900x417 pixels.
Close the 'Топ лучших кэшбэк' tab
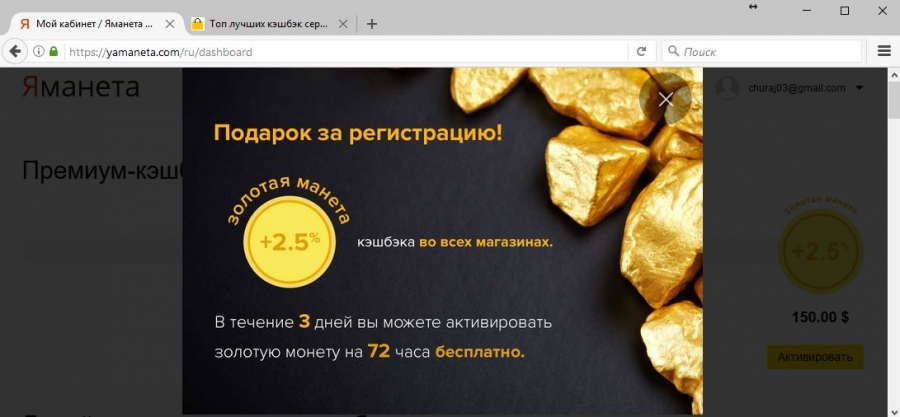coord(343,24)
